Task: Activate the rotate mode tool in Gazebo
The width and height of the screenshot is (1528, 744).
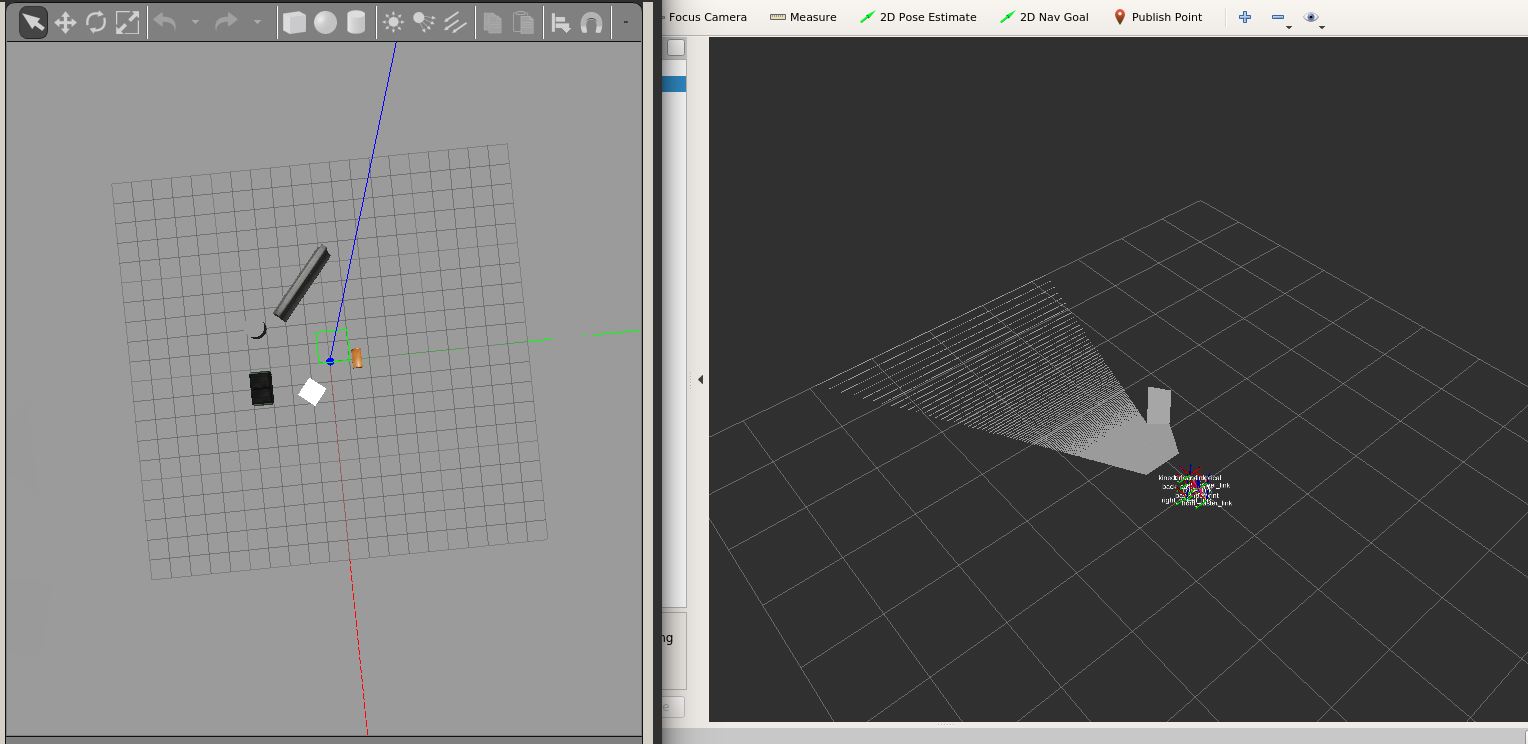Action: [x=96, y=22]
